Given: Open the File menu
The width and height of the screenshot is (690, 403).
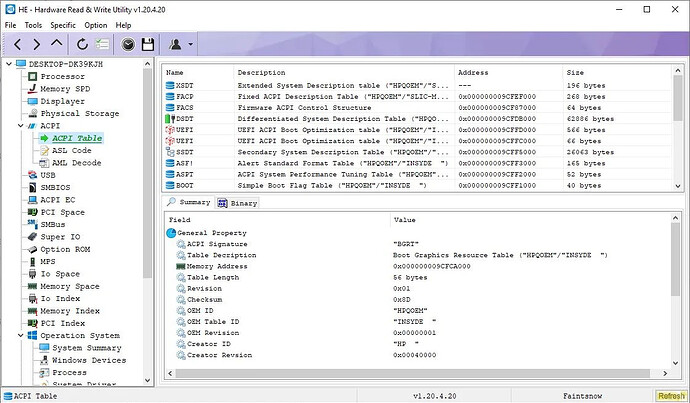Looking at the screenshot, I should tap(10, 25).
